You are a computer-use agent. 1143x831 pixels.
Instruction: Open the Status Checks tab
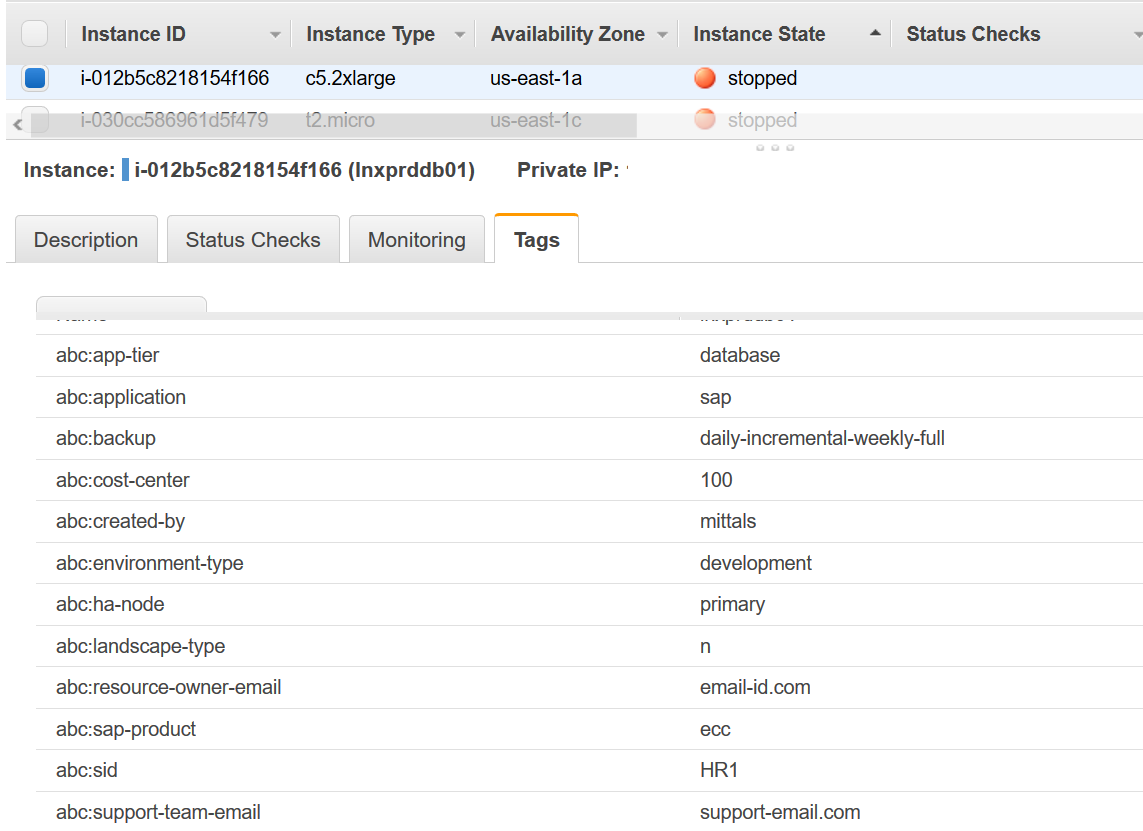point(252,239)
